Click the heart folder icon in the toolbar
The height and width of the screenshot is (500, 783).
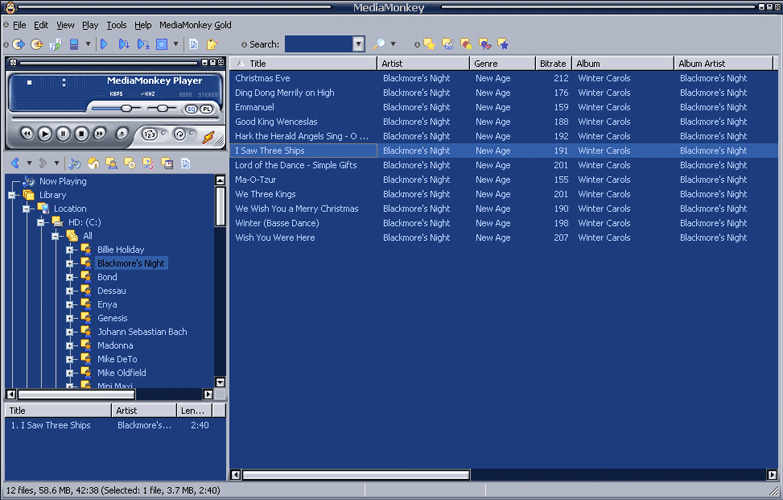click(485, 44)
